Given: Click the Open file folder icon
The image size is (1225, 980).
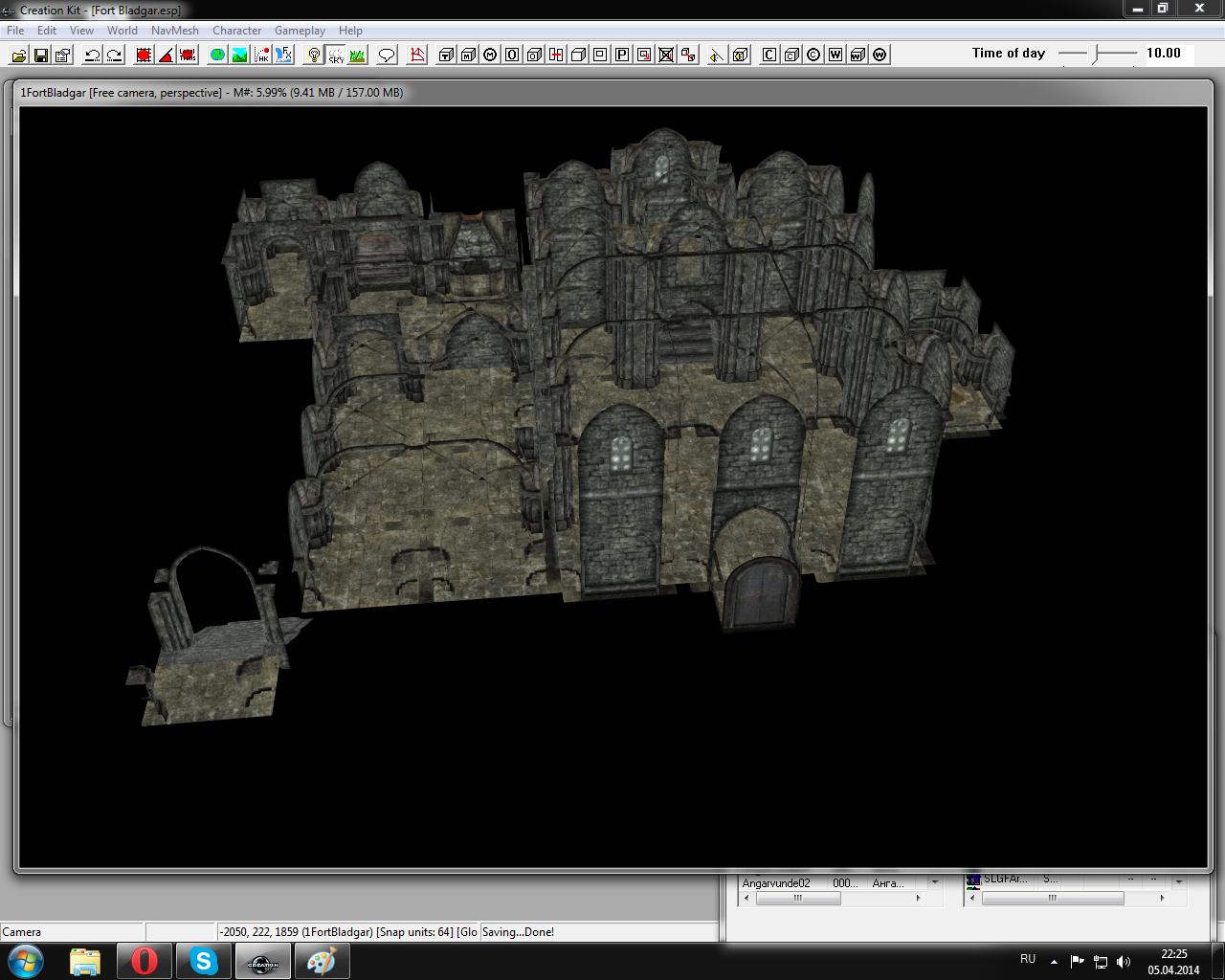Looking at the screenshot, I should pos(19,55).
